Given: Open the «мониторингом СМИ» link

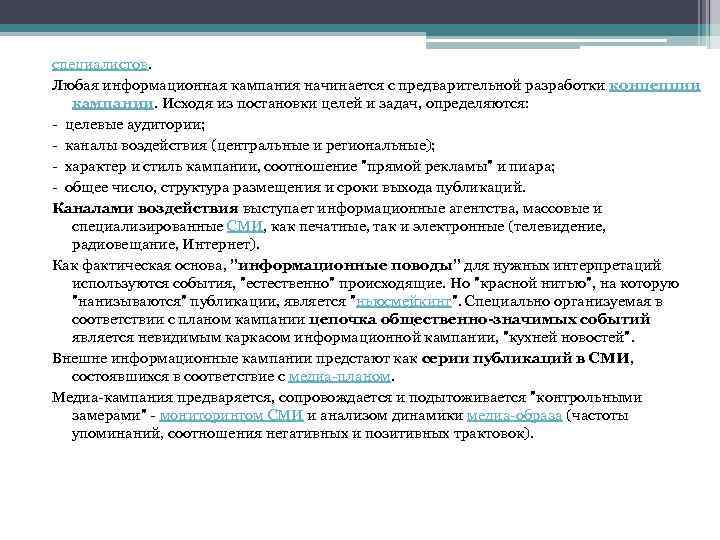Looking at the screenshot, I should tap(231, 415).
